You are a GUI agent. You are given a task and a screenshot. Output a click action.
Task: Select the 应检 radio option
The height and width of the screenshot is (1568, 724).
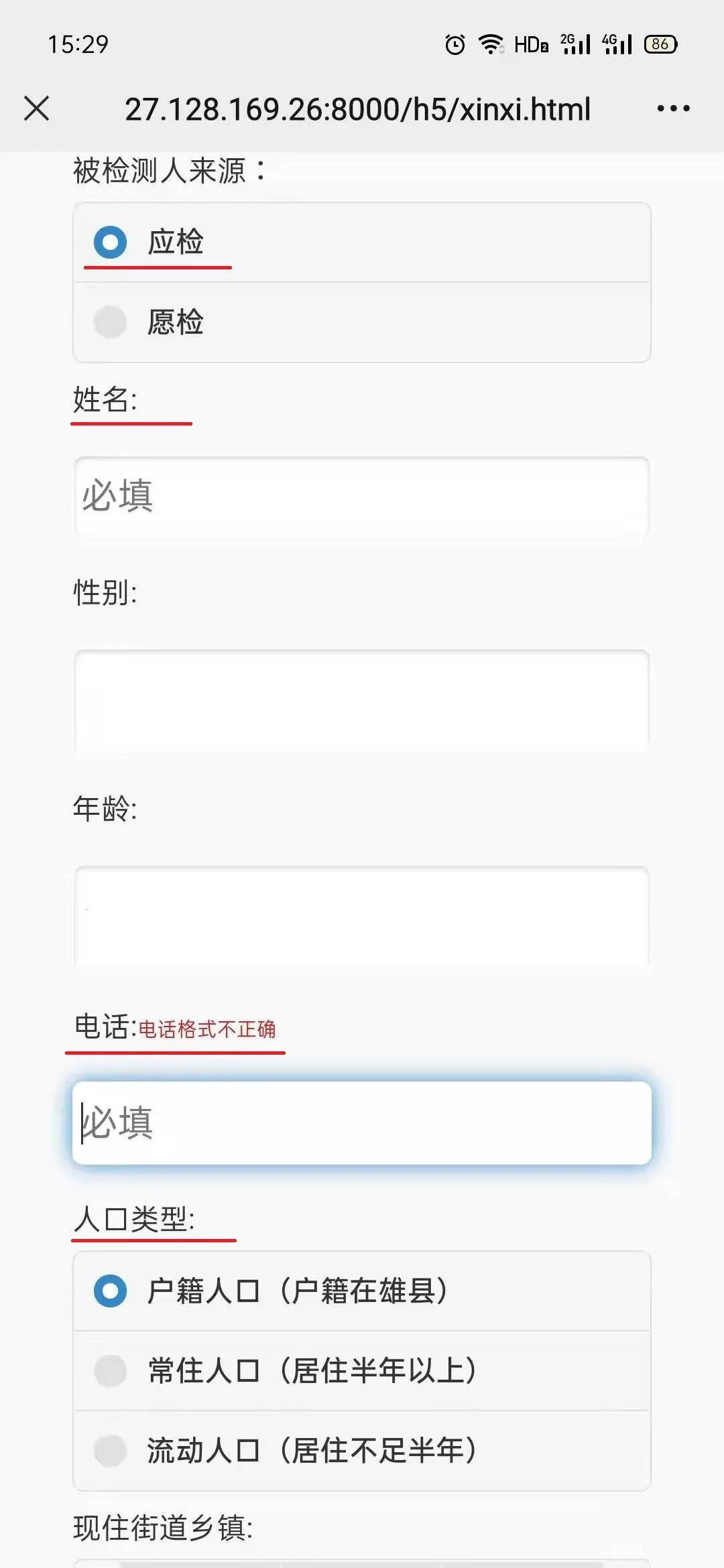(x=111, y=242)
